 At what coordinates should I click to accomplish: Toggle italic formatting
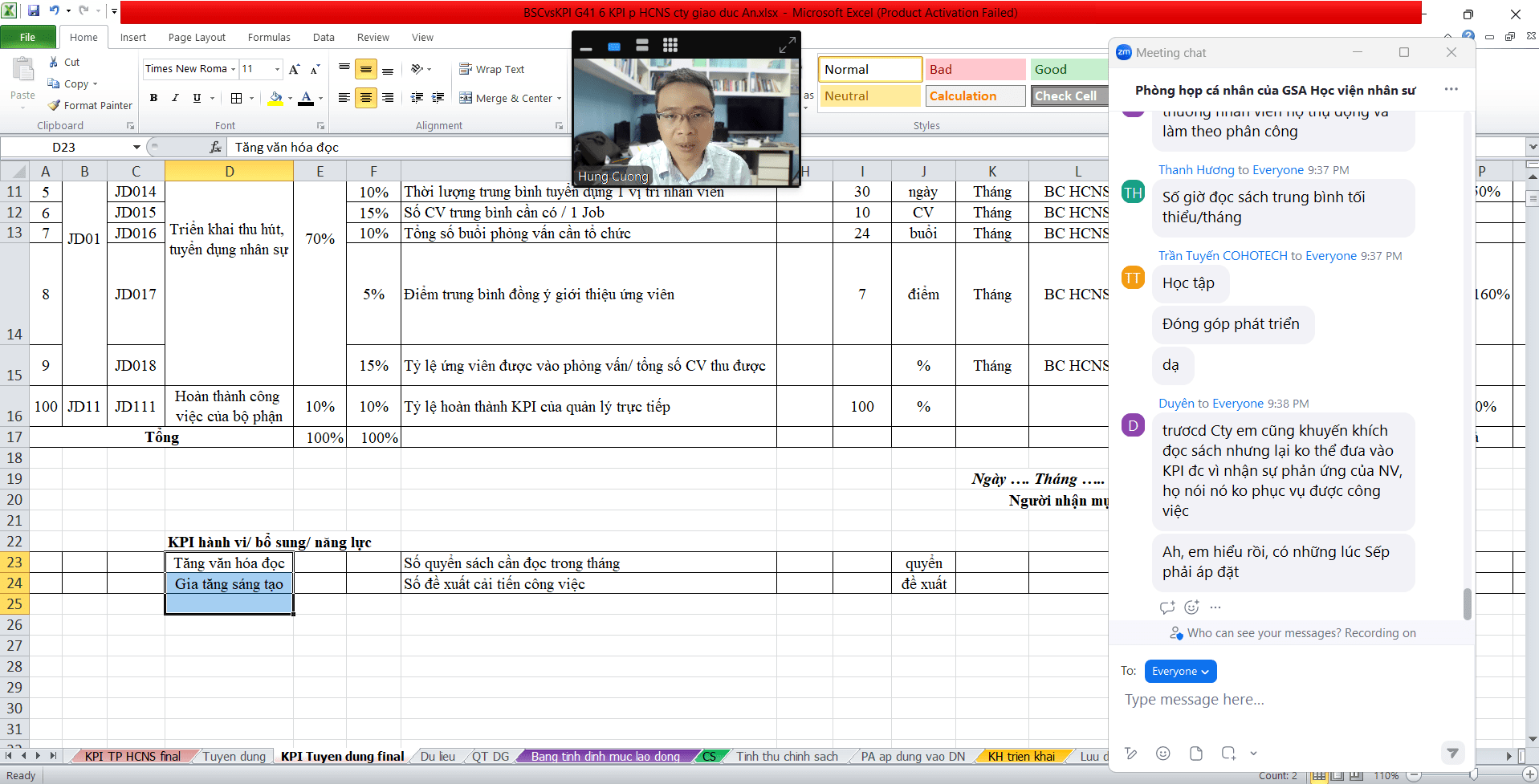pos(175,98)
